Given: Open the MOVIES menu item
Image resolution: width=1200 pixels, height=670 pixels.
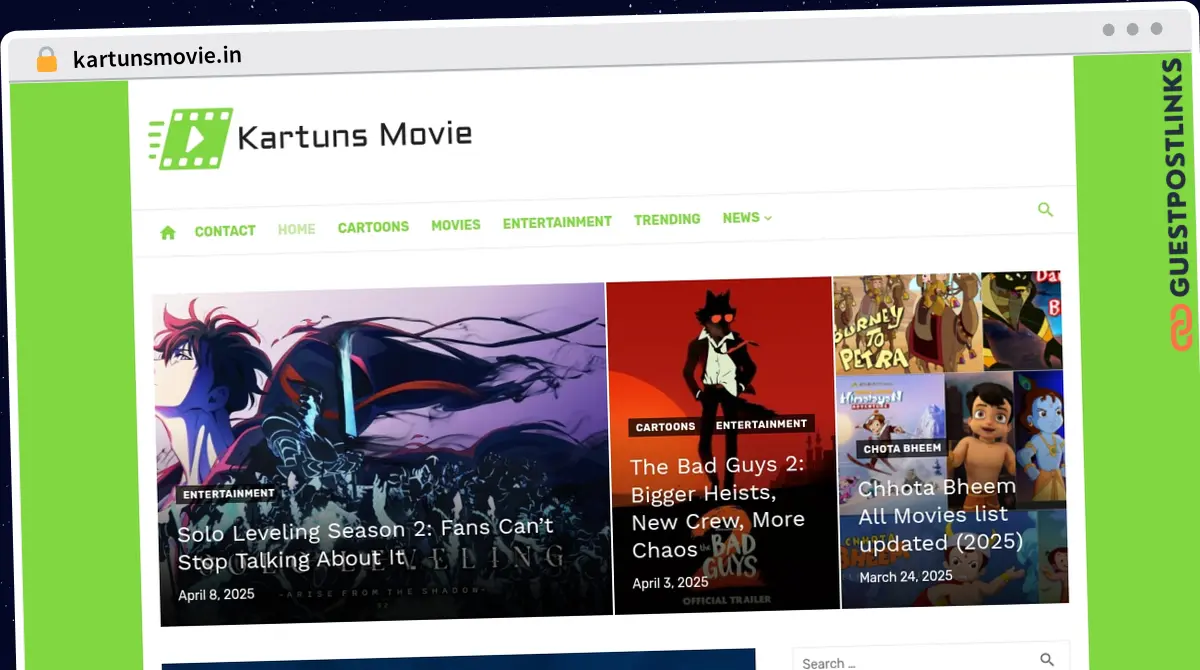Looking at the screenshot, I should (x=456, y=225).
